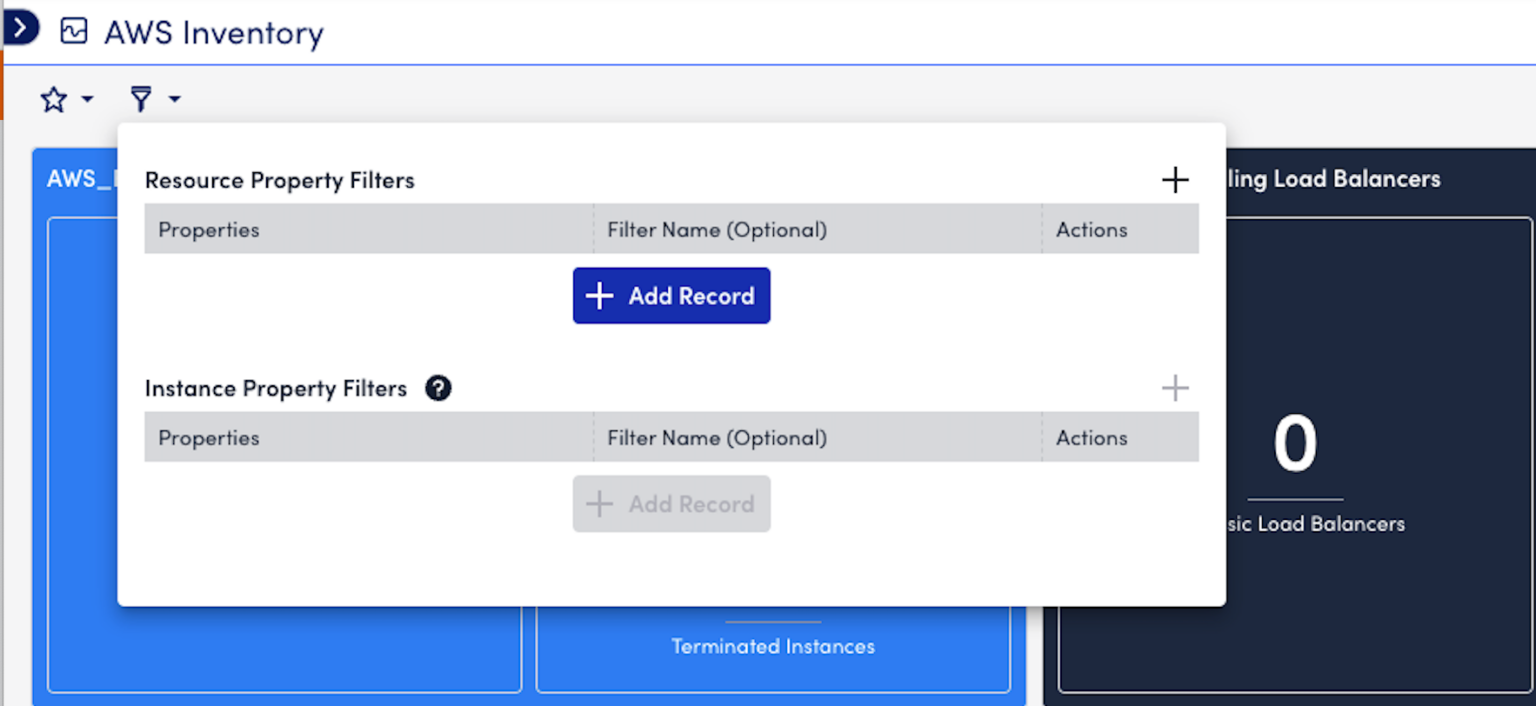Click the plus icon for Resource Property Filters
Image resolution: width=1536 pixels, height=706 pixels.
(x=1175, y=180)
